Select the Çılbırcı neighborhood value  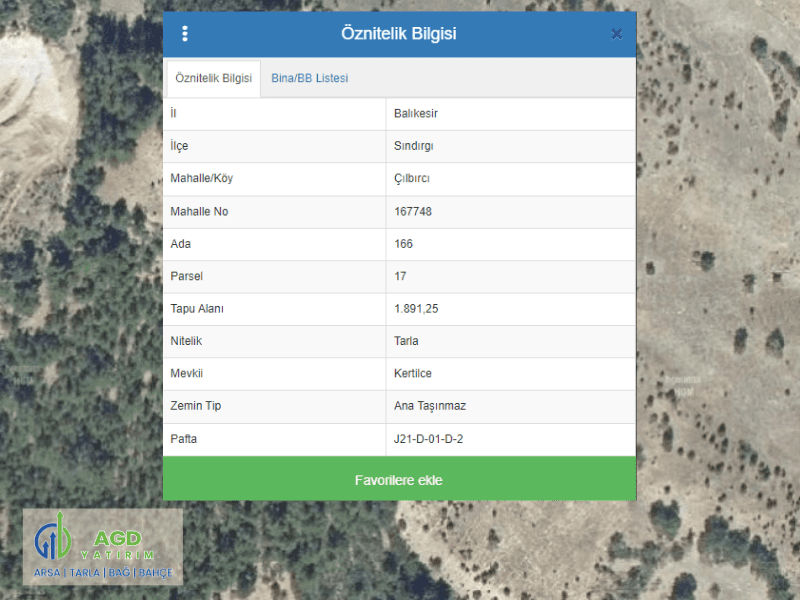point(412,179)
